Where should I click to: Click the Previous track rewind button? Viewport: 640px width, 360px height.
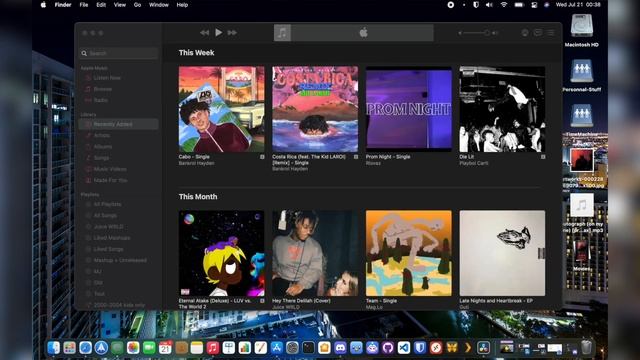[204, 33]
